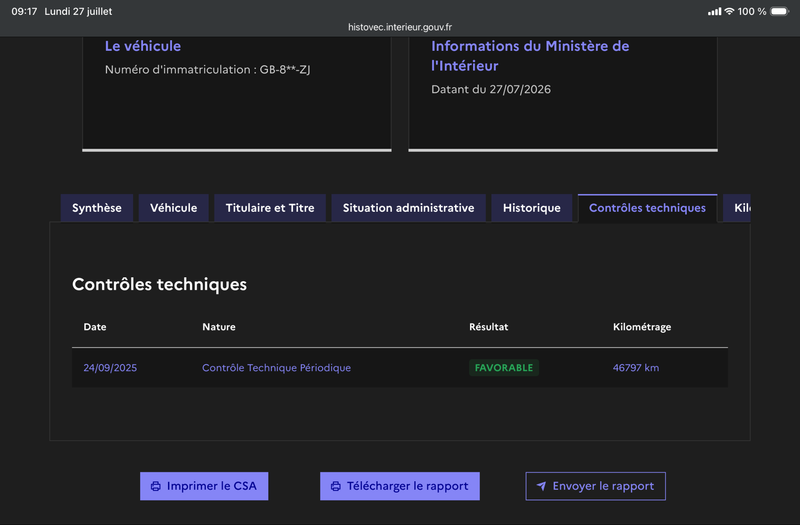
Task: Click the Informations du Ministère de l'Intérieur heading
Action: click(x=530, y=56)
